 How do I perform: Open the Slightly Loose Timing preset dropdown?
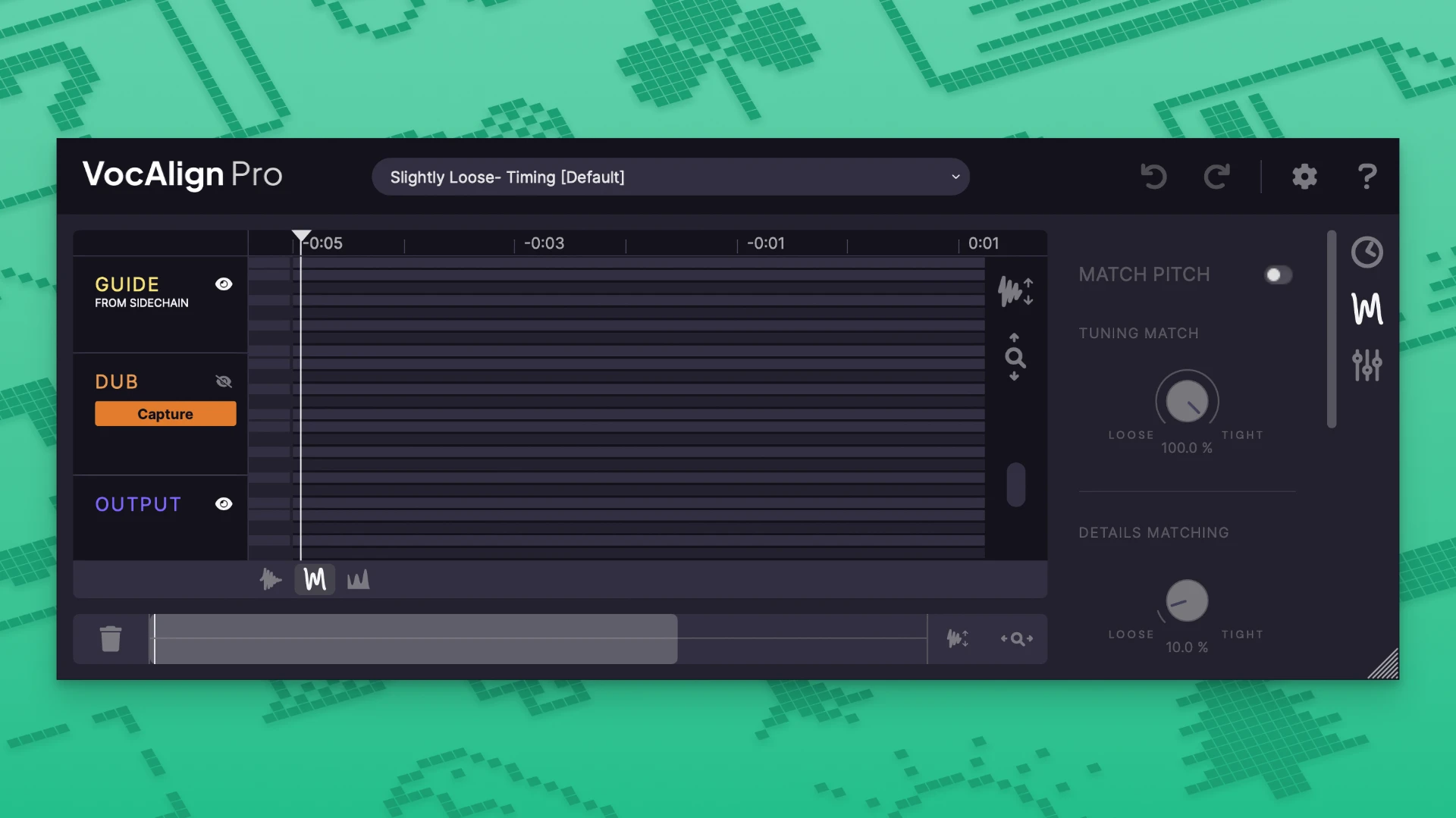pyautogui.click(x=670, y=177)
